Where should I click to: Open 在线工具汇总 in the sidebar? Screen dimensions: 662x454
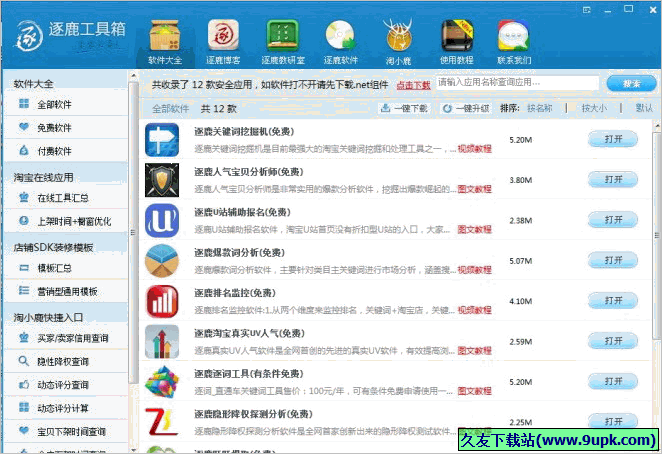(65, 197)
